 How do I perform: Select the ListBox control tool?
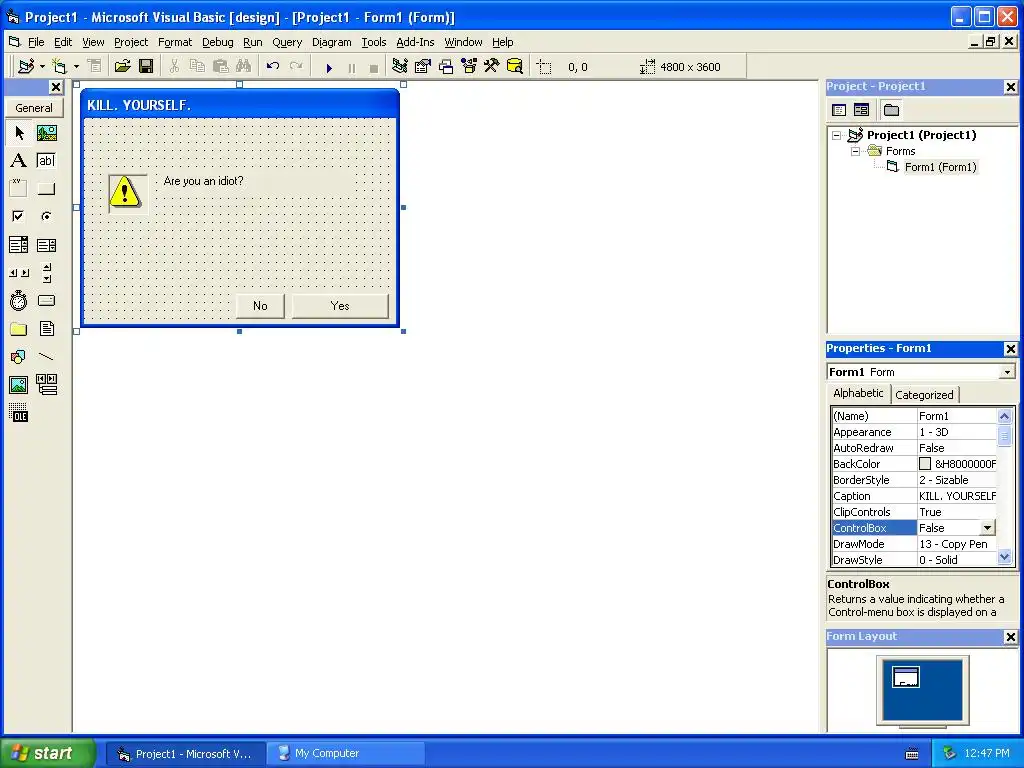pos(46,245)
